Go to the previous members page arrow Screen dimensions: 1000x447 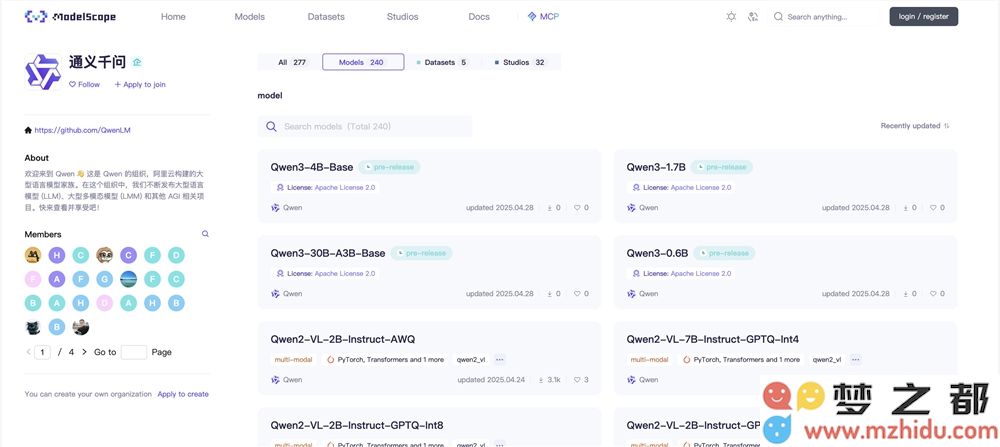coord(28,352)
